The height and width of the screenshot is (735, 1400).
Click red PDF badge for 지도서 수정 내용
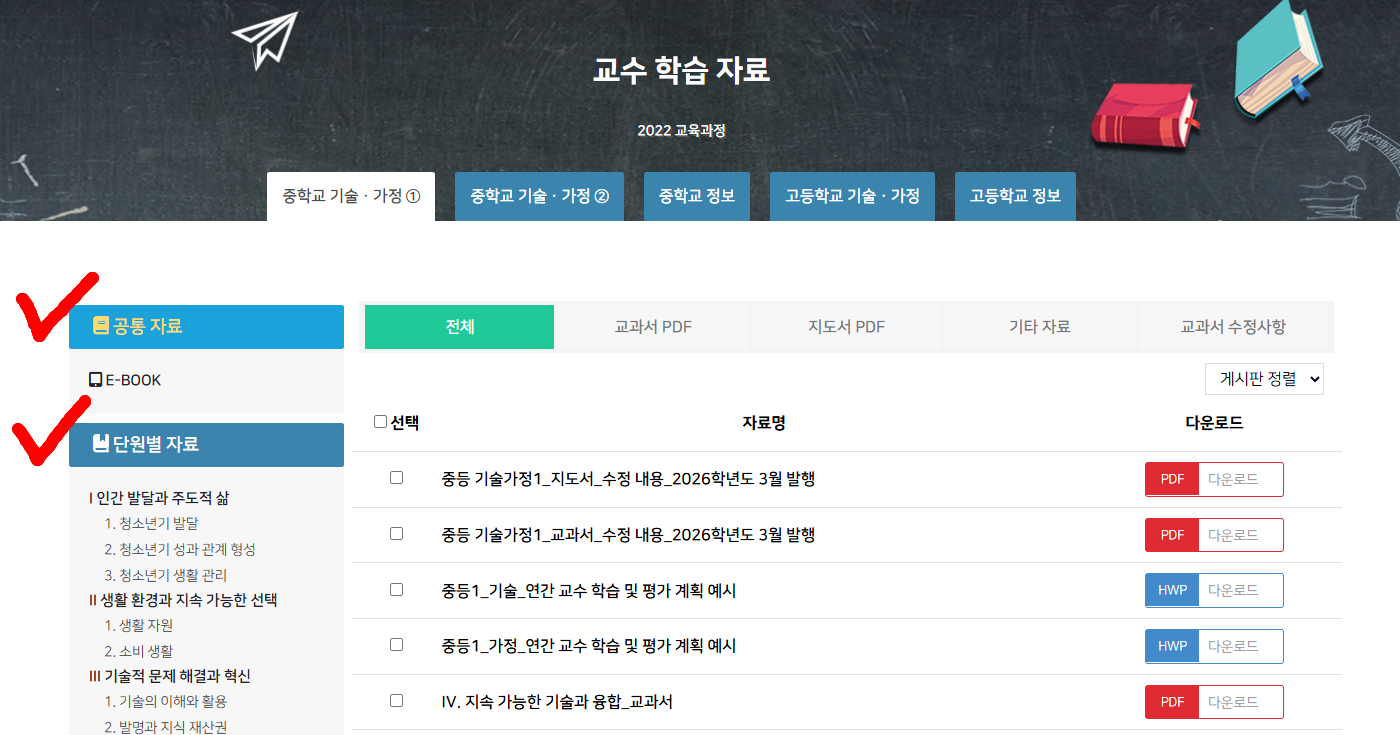(1172, 479)
